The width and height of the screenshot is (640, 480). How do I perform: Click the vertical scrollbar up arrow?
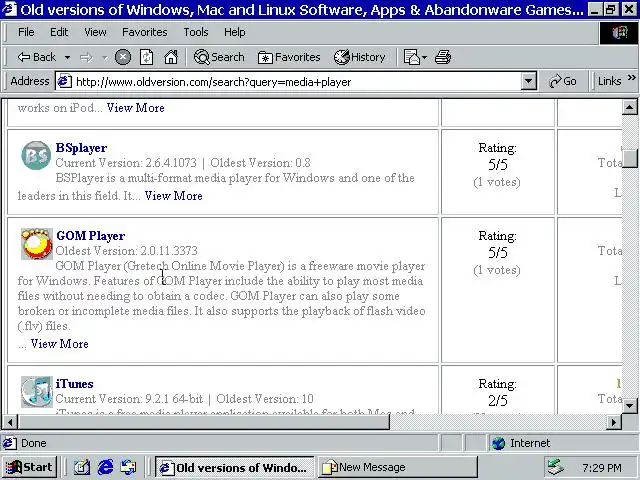pyautogui.click(x=629, y=108)
